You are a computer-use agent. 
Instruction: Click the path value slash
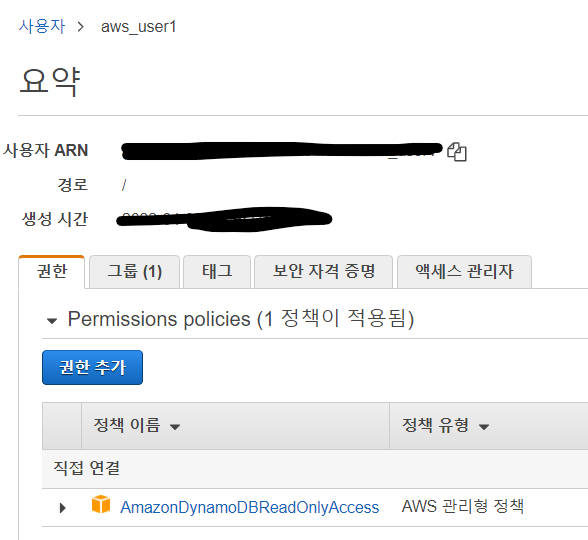tap(124, 185)
